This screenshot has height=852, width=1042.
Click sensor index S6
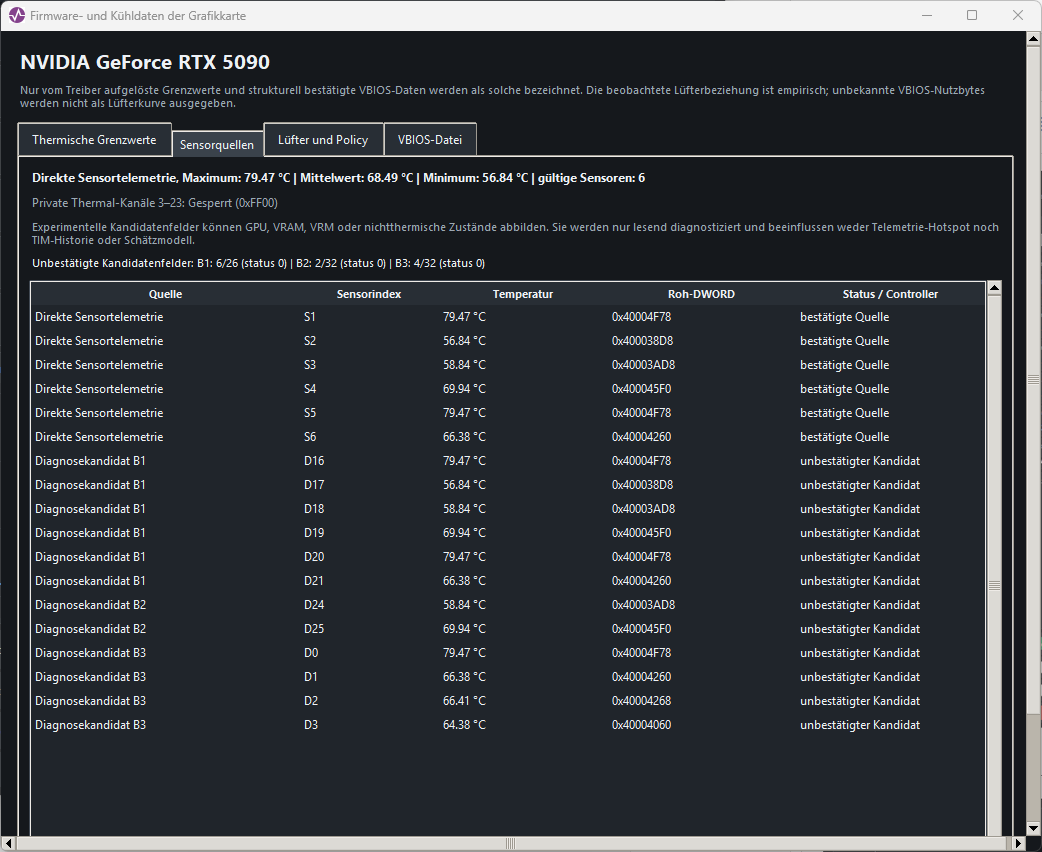click(x=310, y=437)
